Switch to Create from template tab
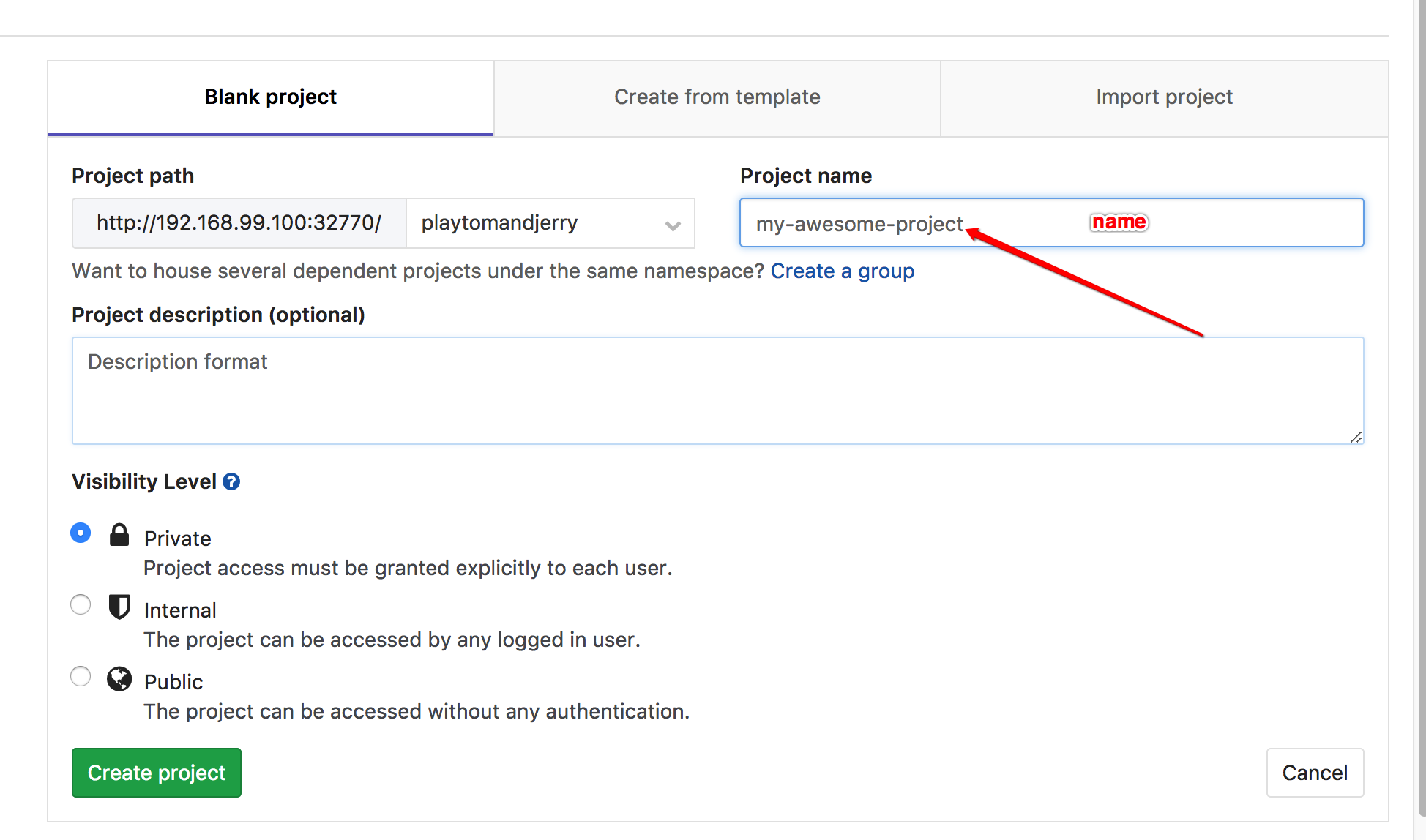This screenshot has height=840, width=1426. (717, 97)
